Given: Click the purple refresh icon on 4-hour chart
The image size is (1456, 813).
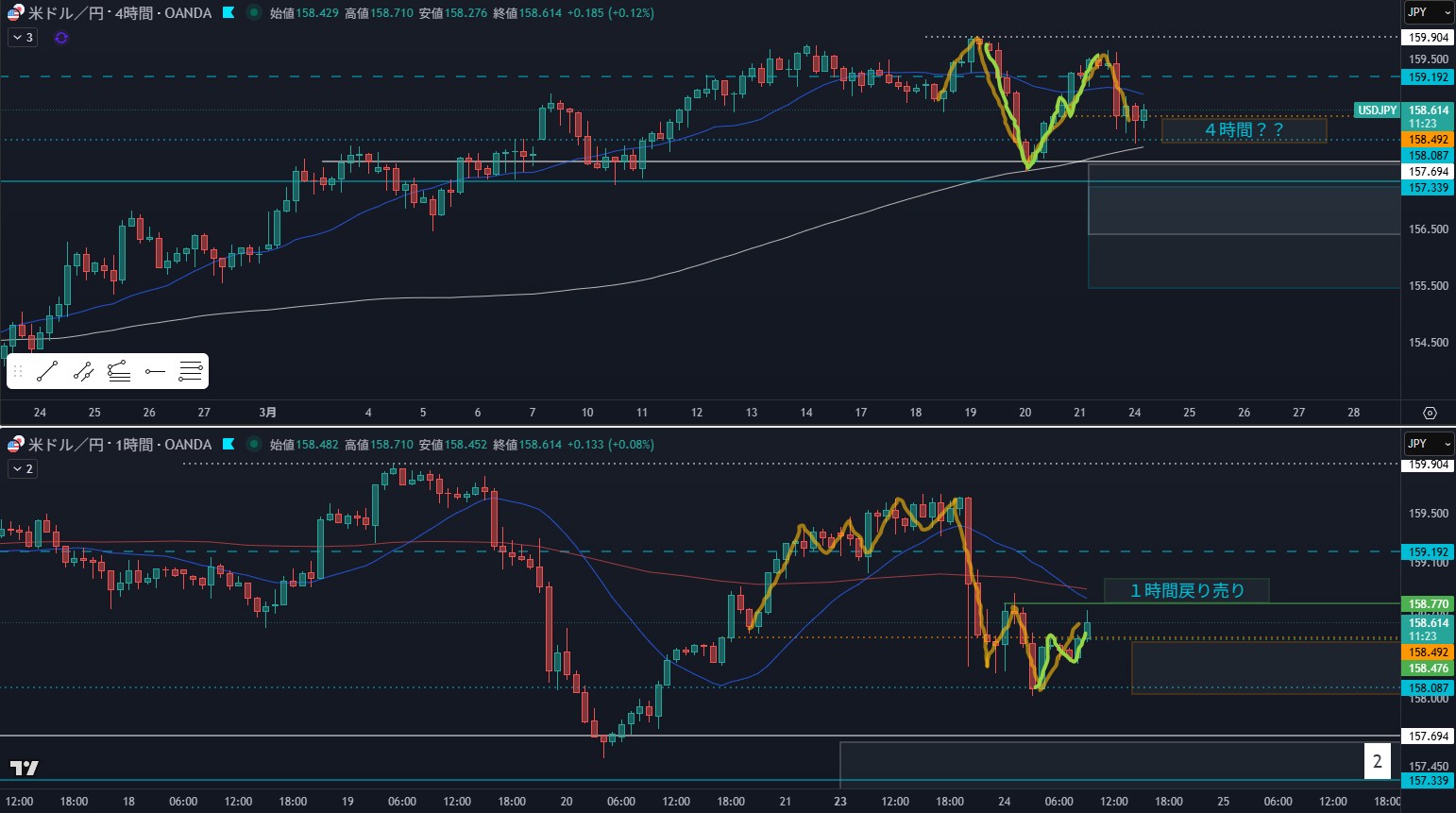Looking at the screenshot, I should tap(61, 38).
